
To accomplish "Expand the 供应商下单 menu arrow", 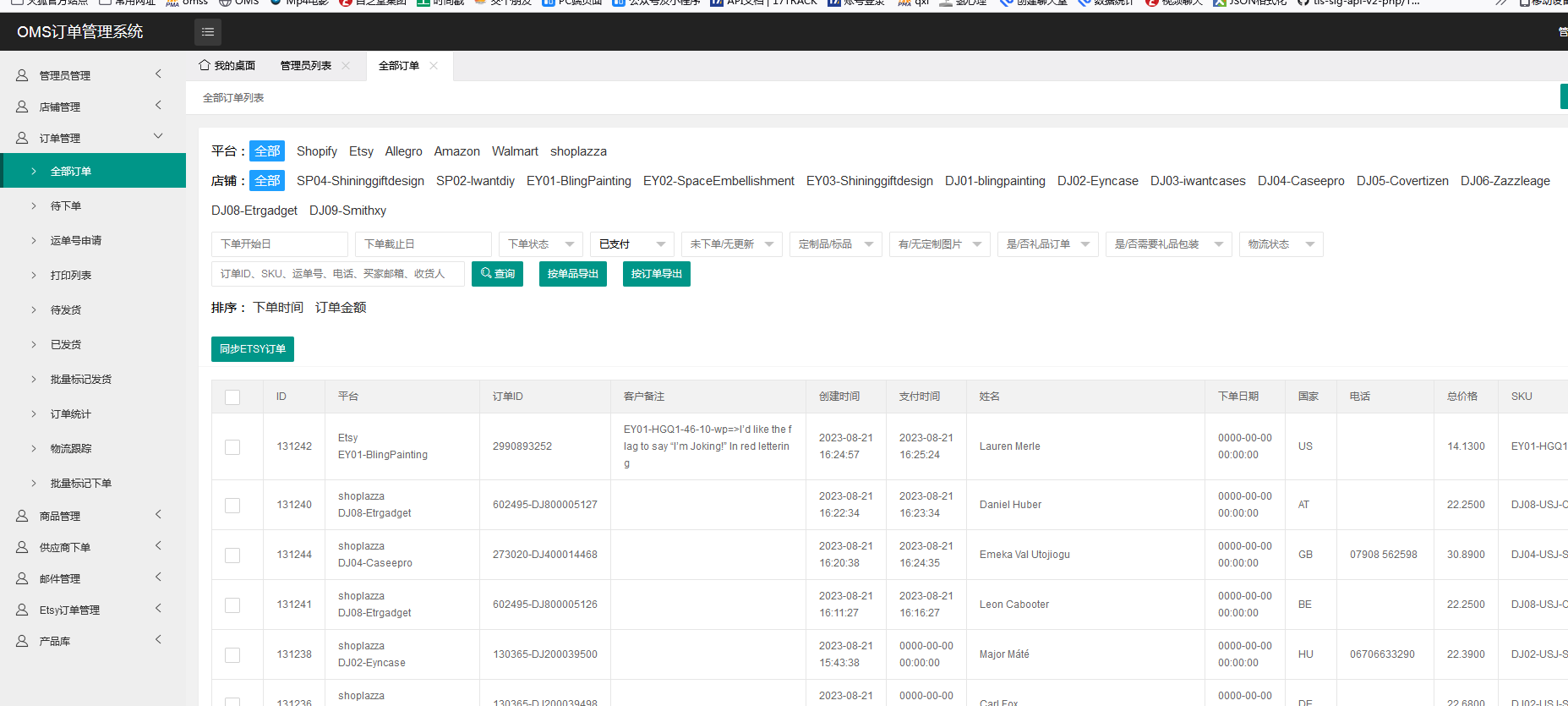I will click(x=158, y=546).
